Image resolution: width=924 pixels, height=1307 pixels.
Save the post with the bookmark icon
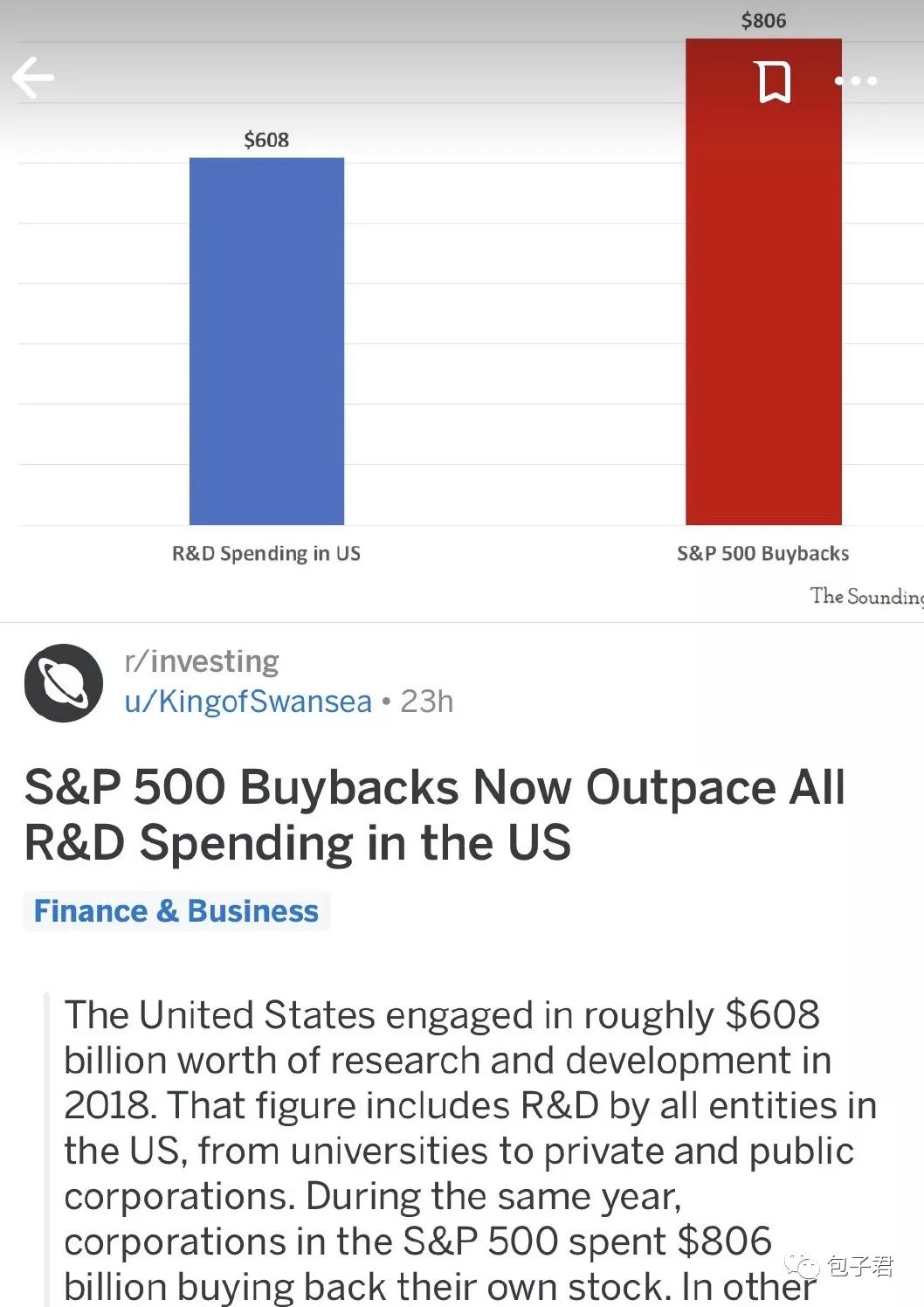point(773,82)
